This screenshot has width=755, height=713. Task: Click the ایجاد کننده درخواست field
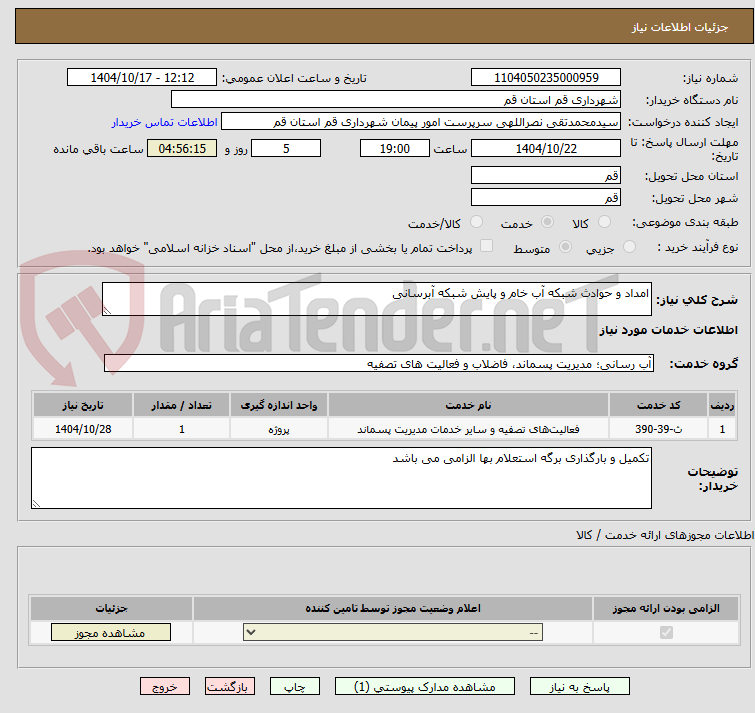(x=421, y=122)
